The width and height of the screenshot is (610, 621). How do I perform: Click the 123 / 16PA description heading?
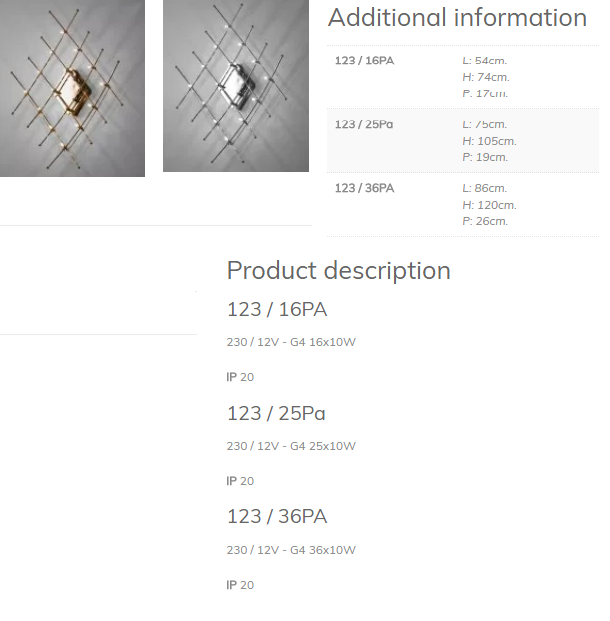click(277, 309)
